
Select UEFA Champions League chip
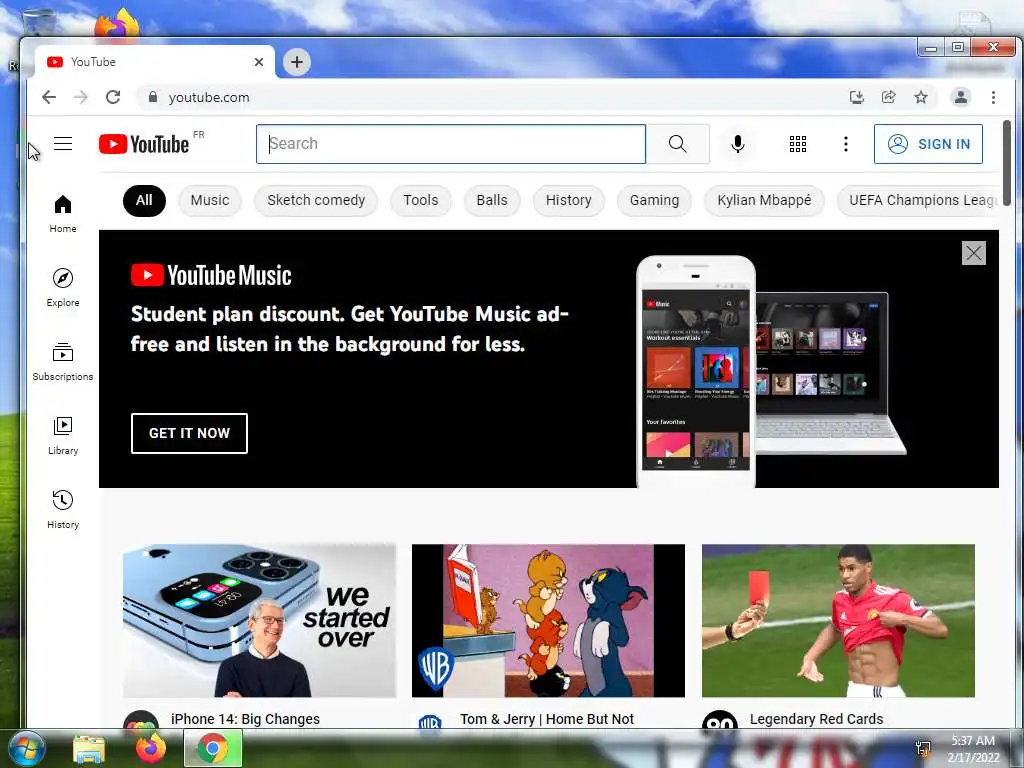pos(918,200)
